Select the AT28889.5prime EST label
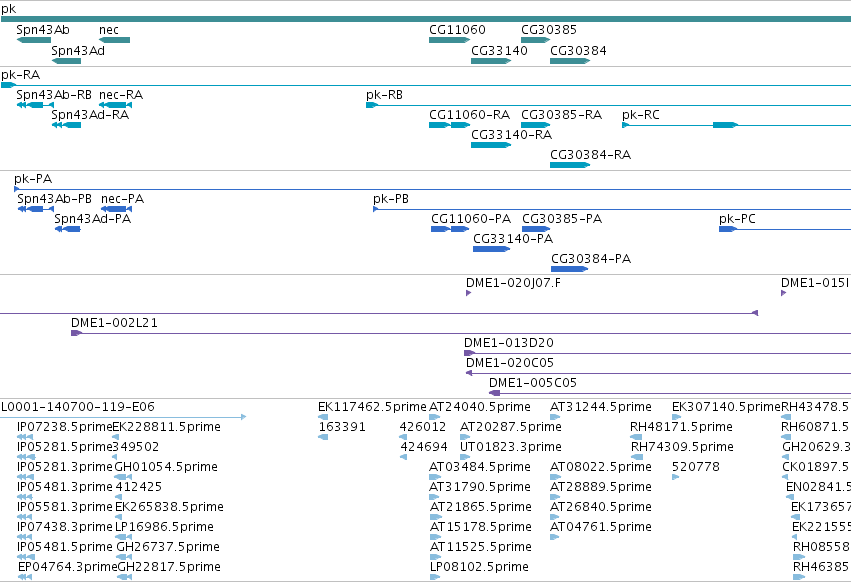 click(601, 488)
